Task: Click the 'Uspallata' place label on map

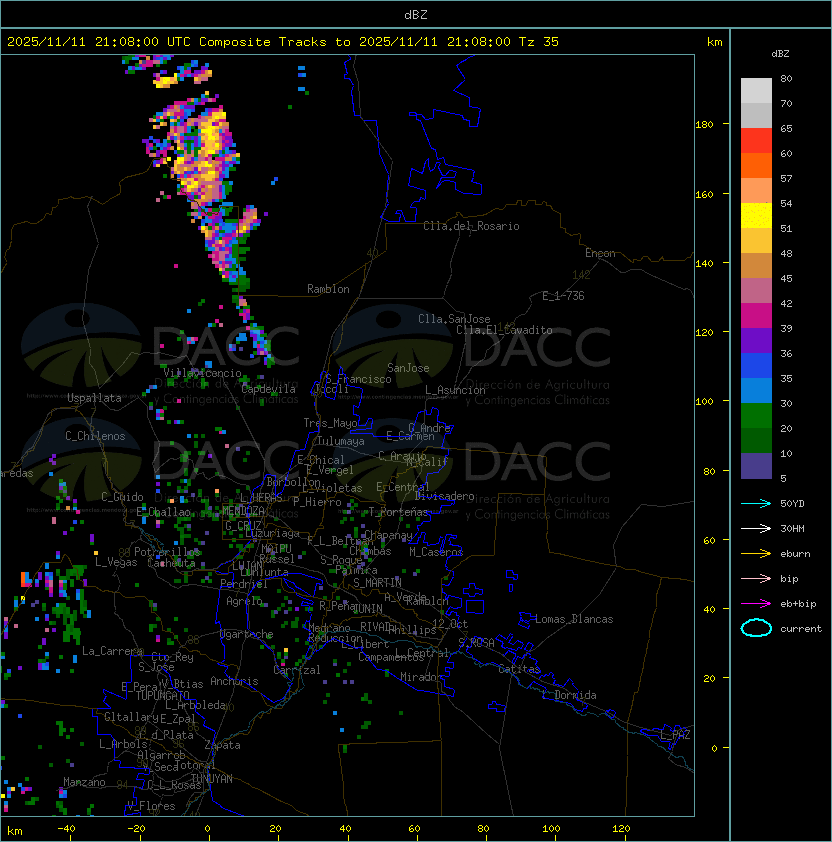Action: [x=95, y=398]
